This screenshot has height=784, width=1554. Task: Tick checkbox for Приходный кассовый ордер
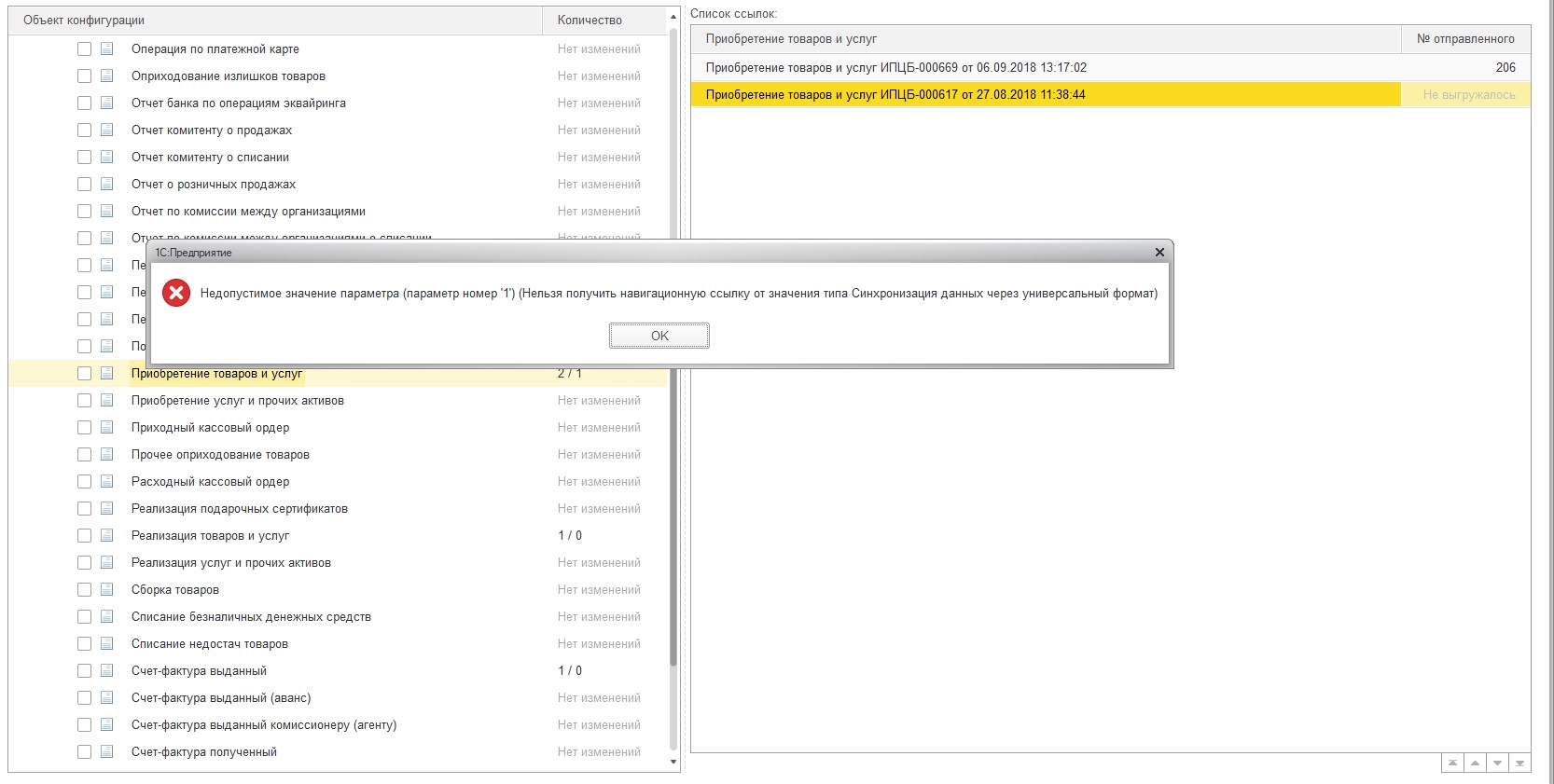85,427
